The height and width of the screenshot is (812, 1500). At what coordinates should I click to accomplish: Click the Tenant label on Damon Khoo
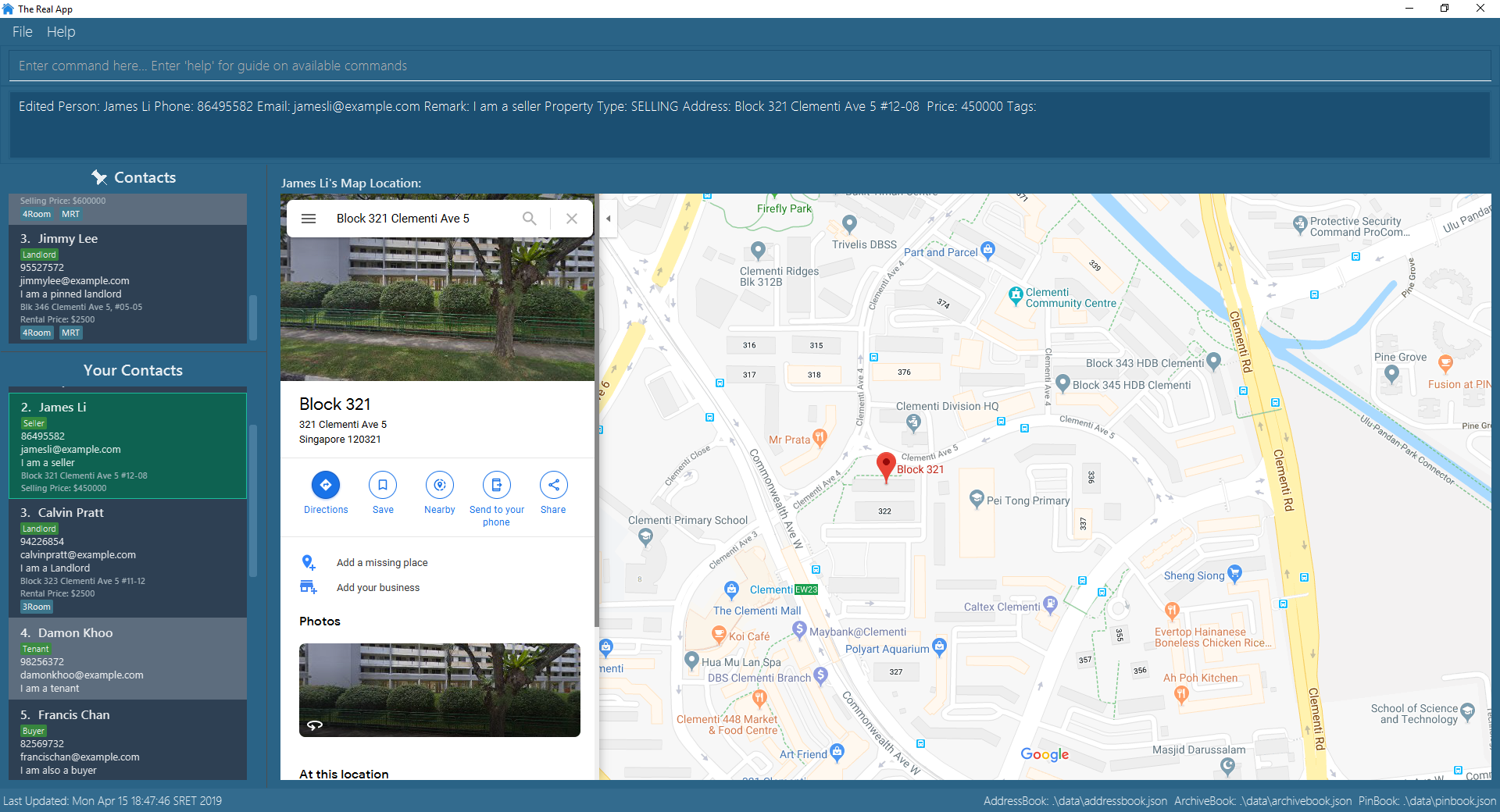point(35,649)
